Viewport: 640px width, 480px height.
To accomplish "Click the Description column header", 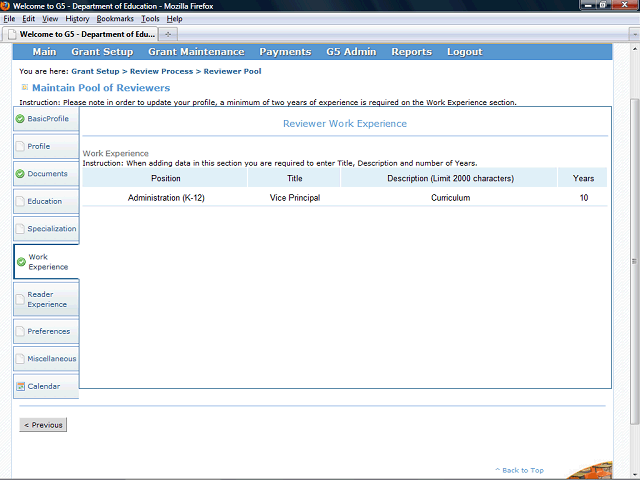I will click(450, 178).
